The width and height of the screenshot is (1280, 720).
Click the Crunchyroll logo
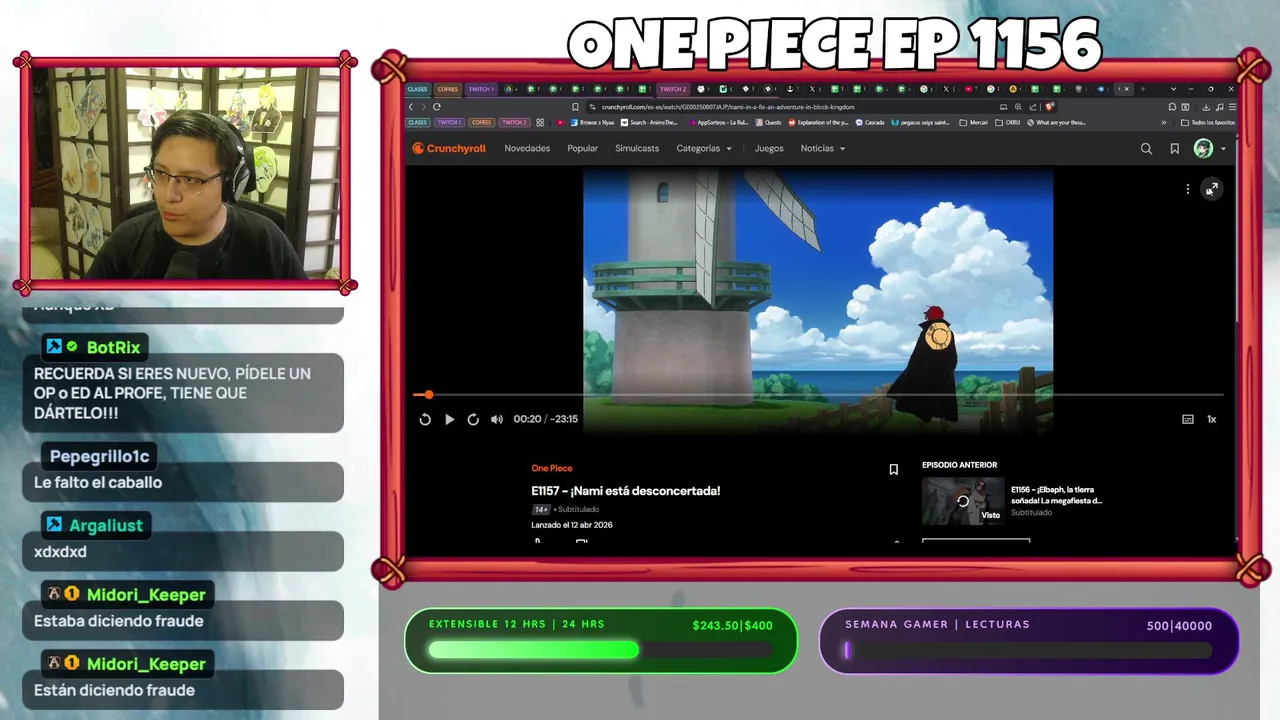click(x=449, y=148)
